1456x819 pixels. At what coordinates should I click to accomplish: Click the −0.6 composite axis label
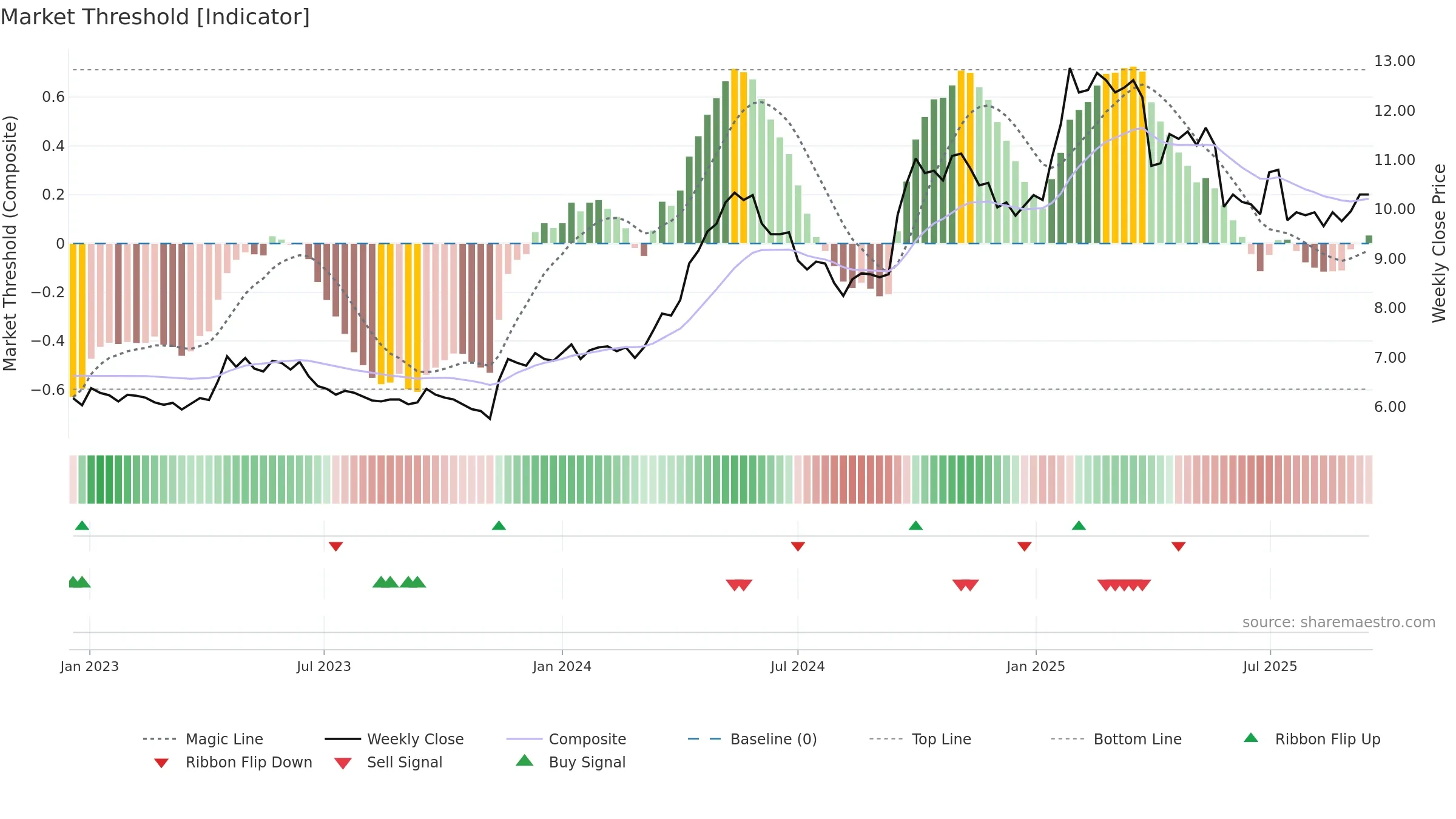[x=47, y=390]
